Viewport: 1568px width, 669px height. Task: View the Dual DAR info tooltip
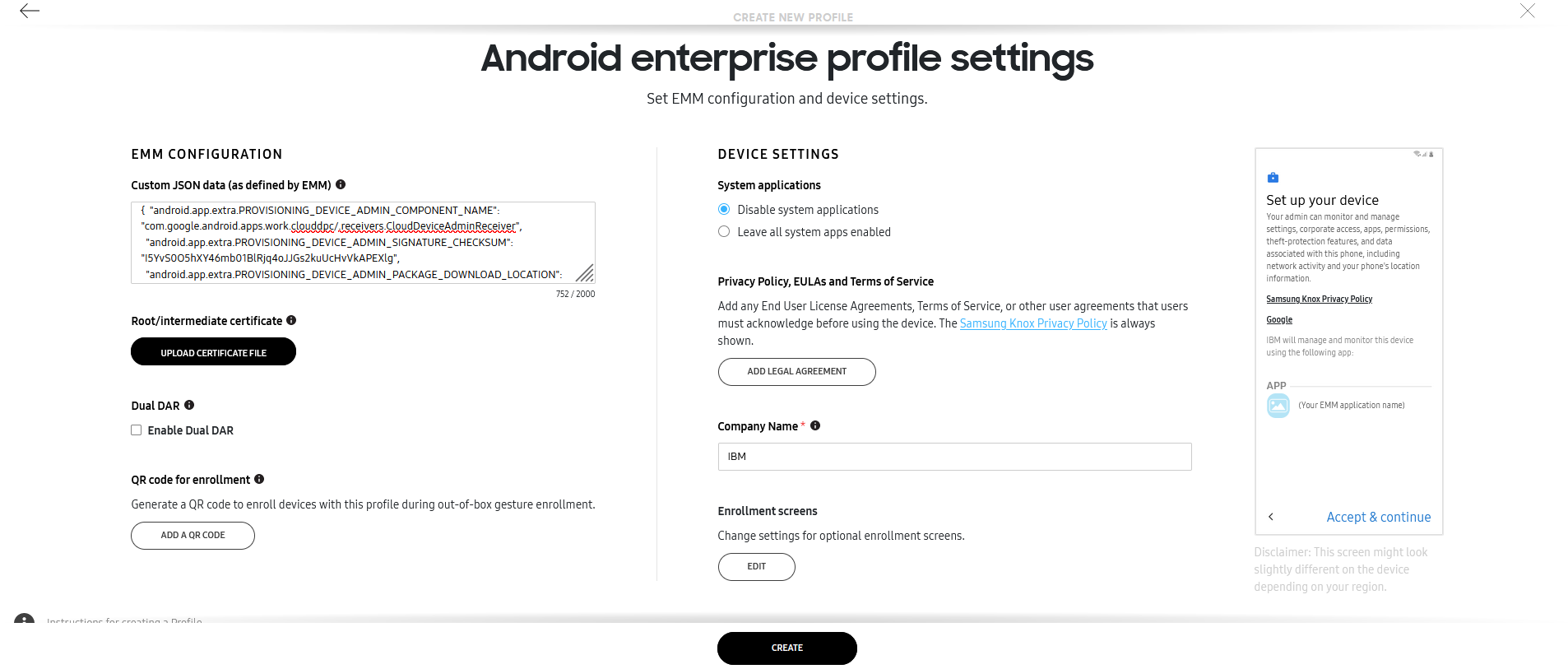(189, 405)
